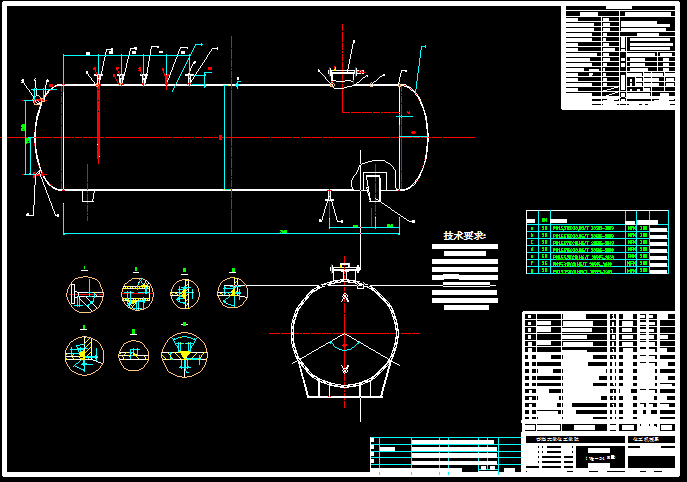
Task: Select row "d" in the green nozzle table
Action: pos(598,249)
